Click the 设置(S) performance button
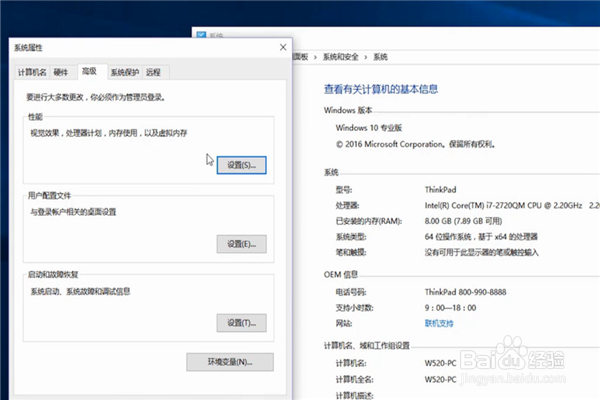The width and height of the screenshot is (600, 400). [241, 165]
